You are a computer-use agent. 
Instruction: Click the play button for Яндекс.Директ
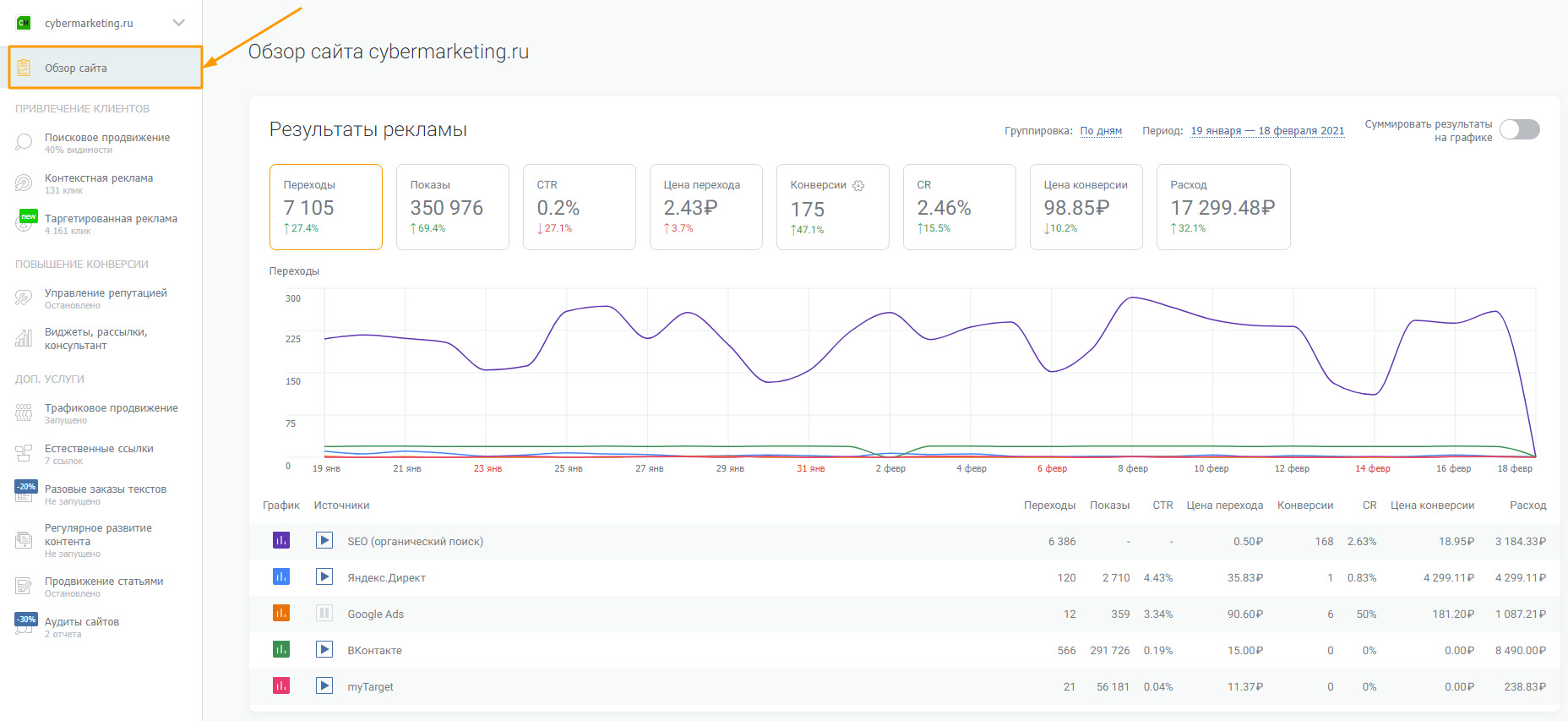click(324, 576)
